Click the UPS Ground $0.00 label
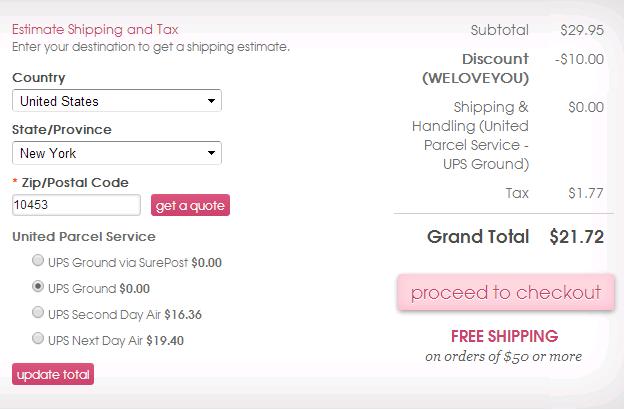This screenshot has width=625, height=410. (x=99, y=288)
